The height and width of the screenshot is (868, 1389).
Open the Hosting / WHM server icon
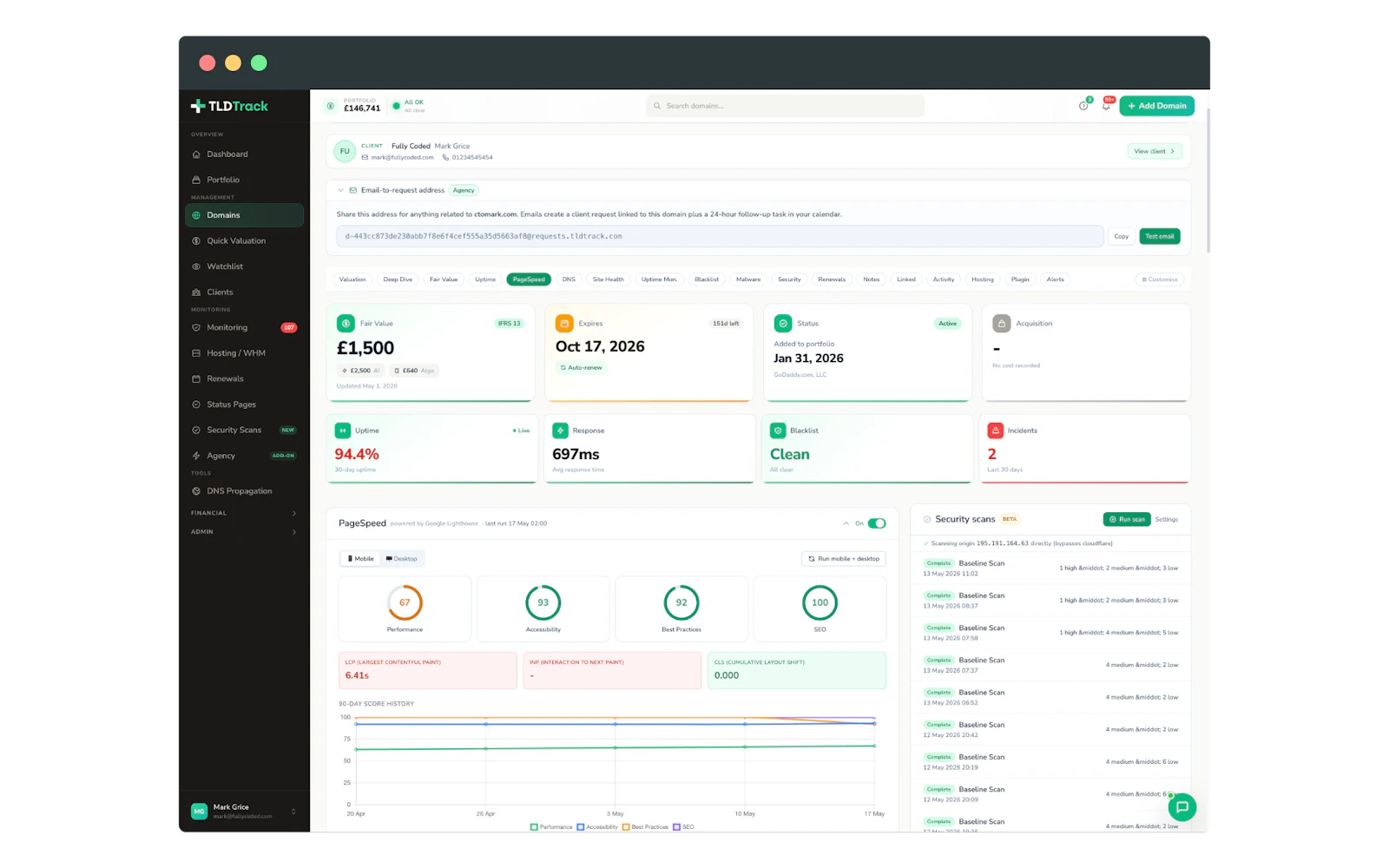196,353
